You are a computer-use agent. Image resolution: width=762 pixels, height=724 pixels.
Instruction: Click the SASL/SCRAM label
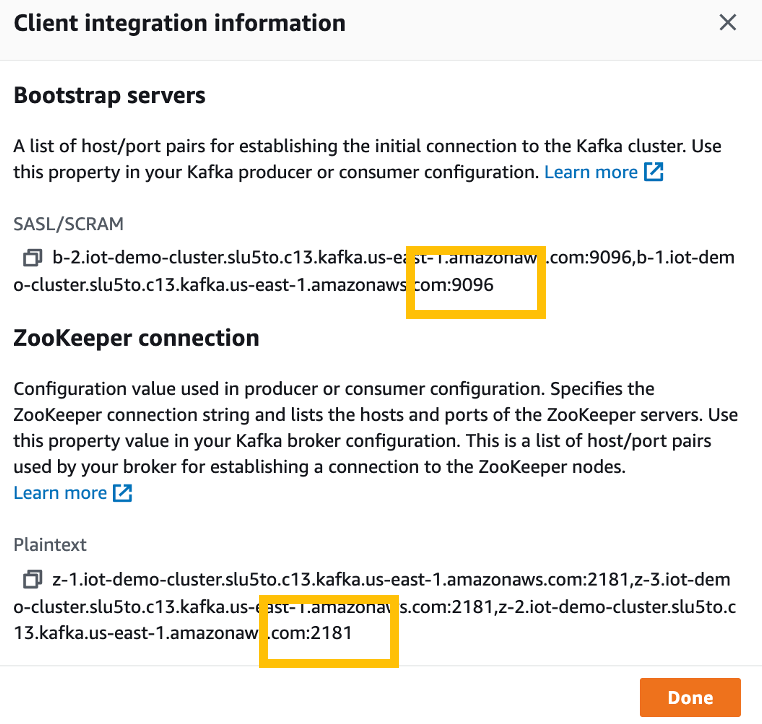tap(69, 224)
